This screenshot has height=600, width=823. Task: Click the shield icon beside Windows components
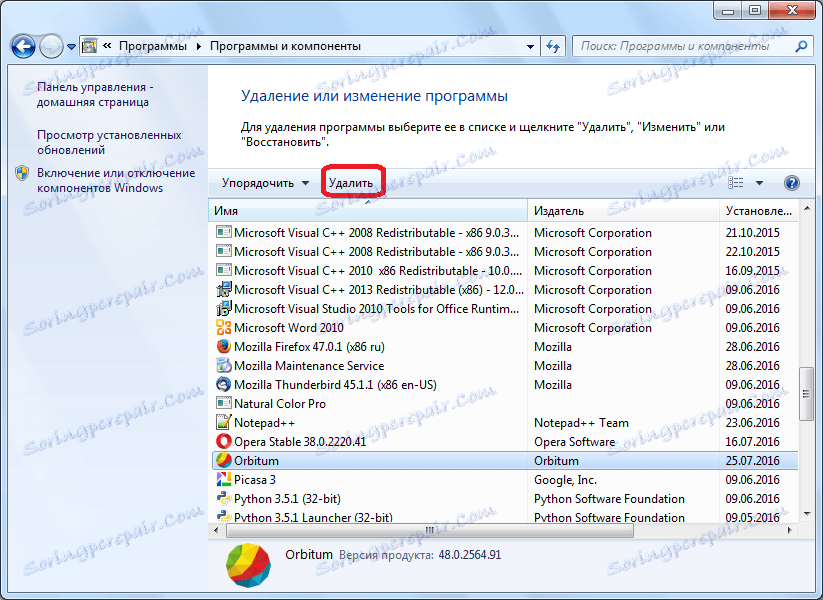click(22, 173)
